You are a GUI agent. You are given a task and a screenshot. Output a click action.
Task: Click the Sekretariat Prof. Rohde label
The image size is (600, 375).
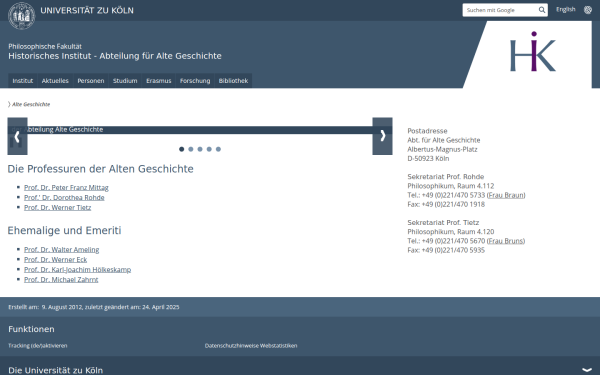pos(445,177)
